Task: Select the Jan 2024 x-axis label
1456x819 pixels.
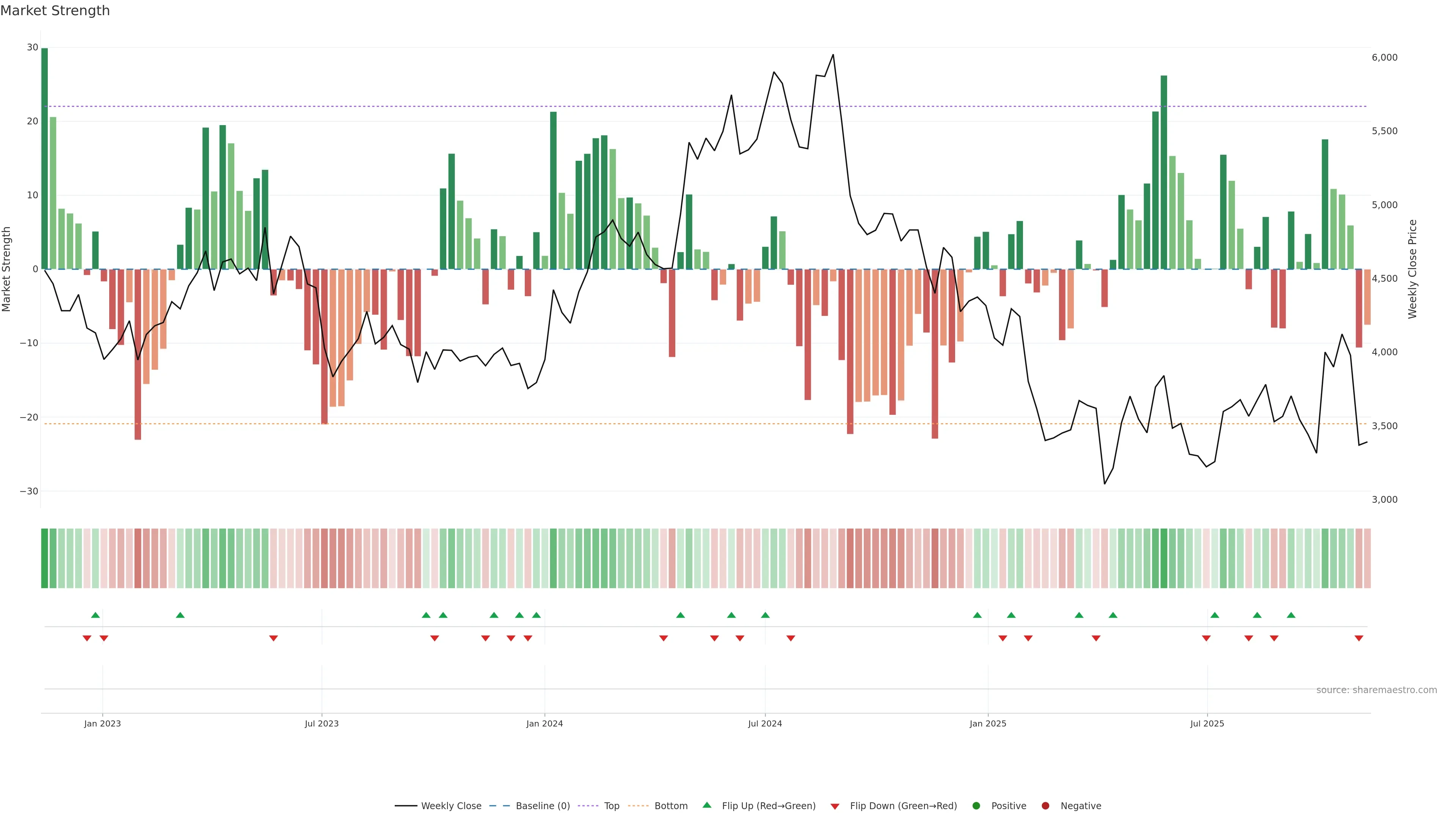Action: pos(544,723)
